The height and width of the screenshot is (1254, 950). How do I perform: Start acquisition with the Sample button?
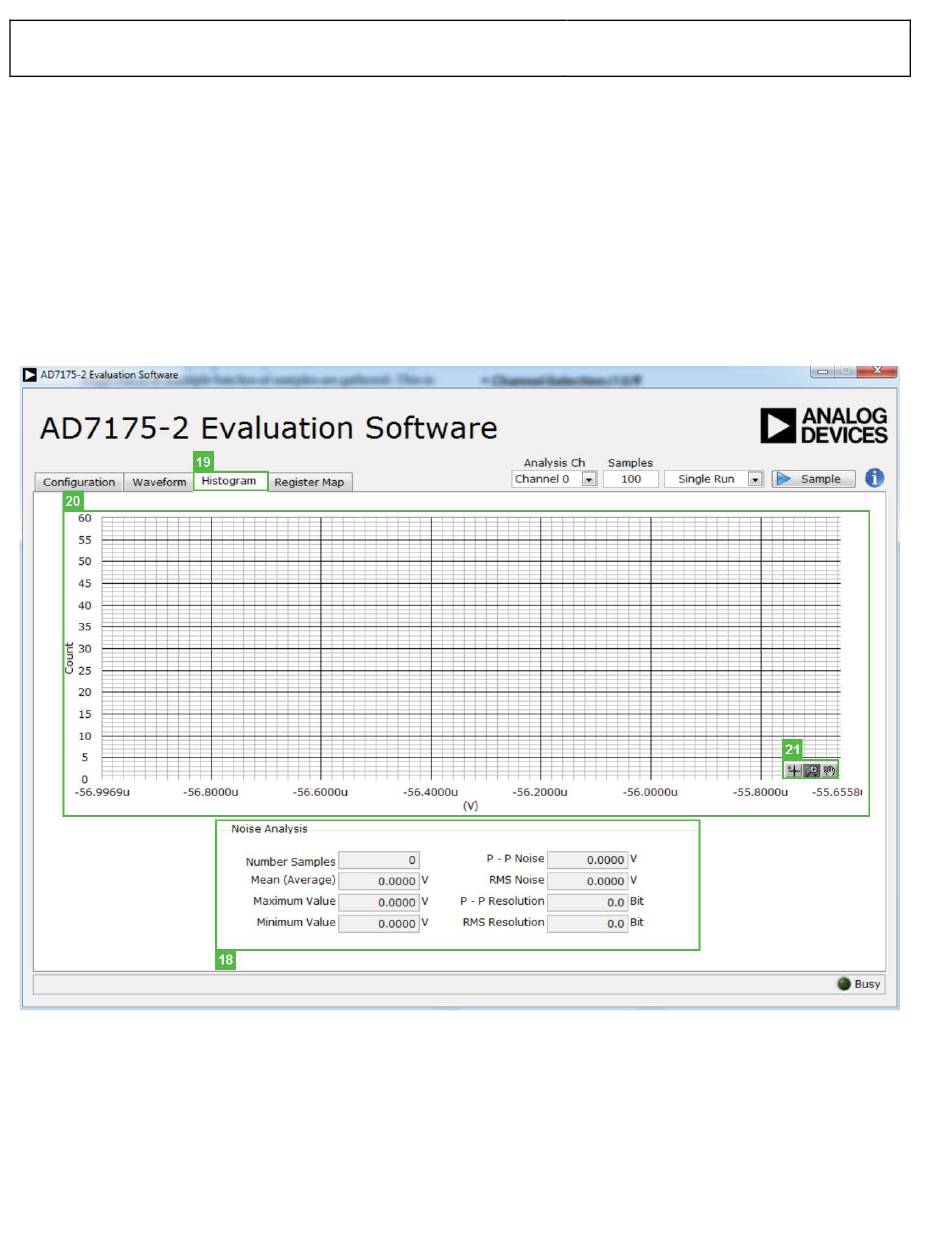click(x=813, y=479)
